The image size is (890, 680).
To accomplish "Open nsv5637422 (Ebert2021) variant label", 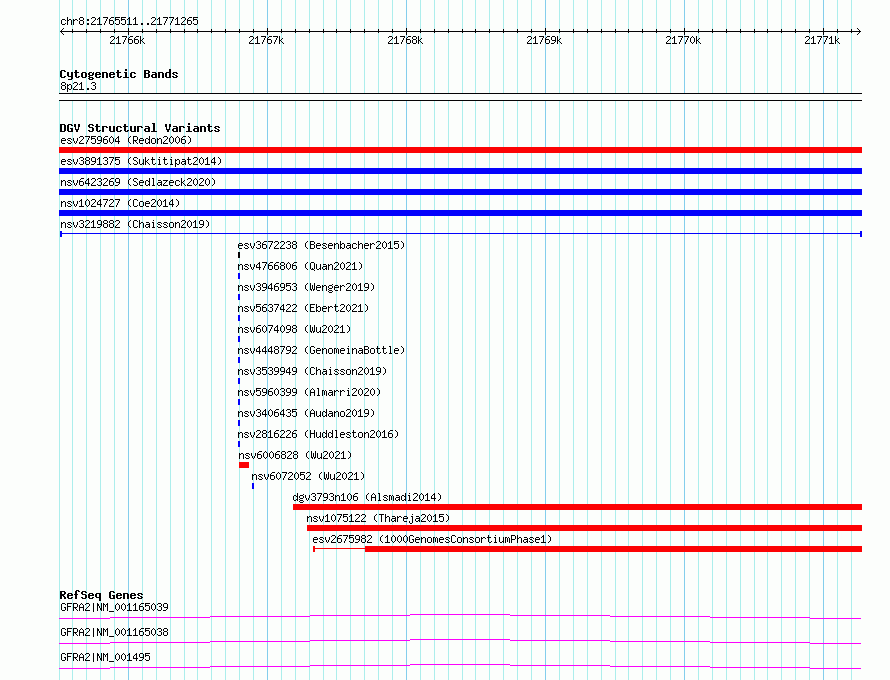I will (x=303, y=308).
